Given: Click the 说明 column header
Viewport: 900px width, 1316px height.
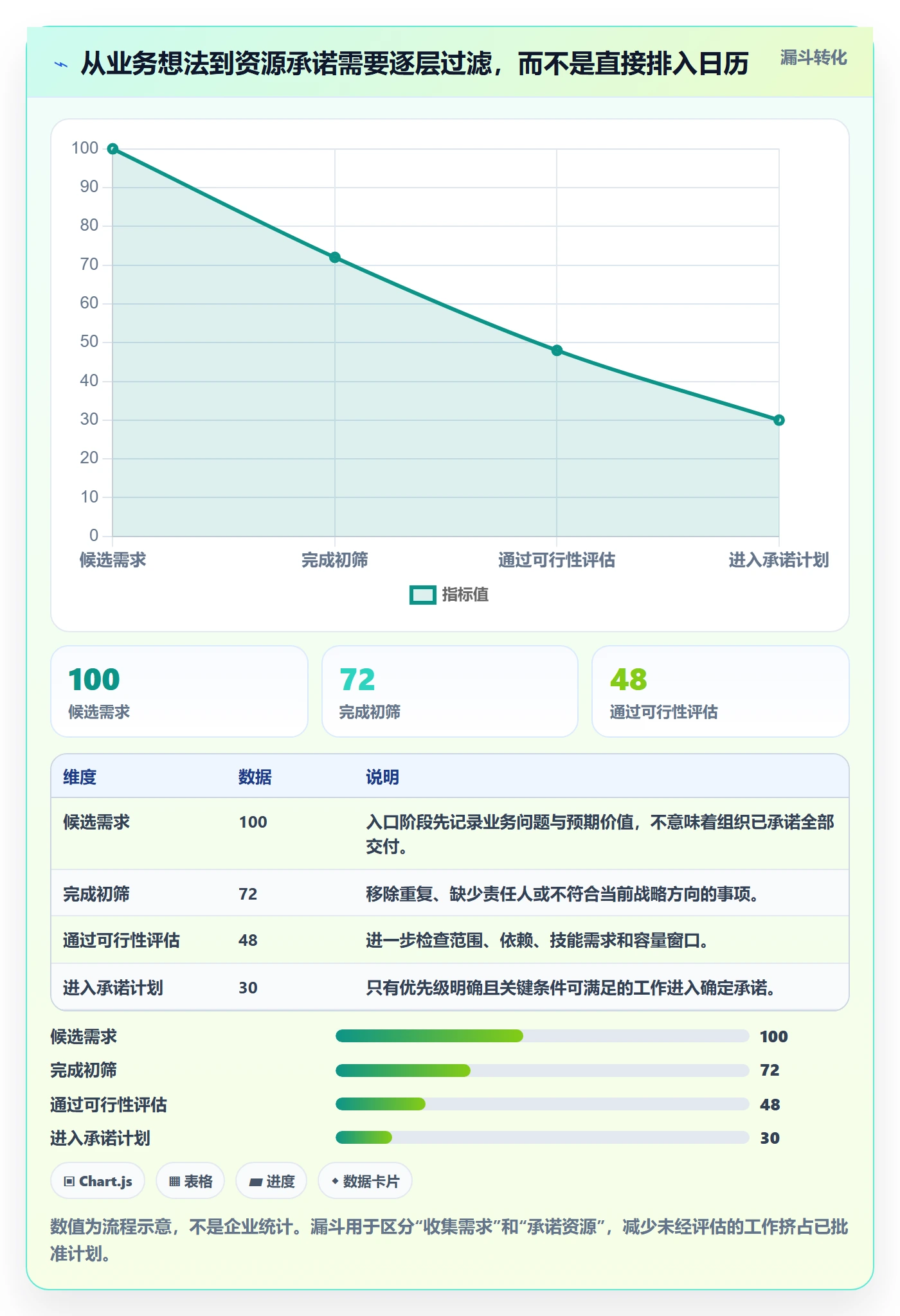Looking at the screenshot, I should point(382,777).
